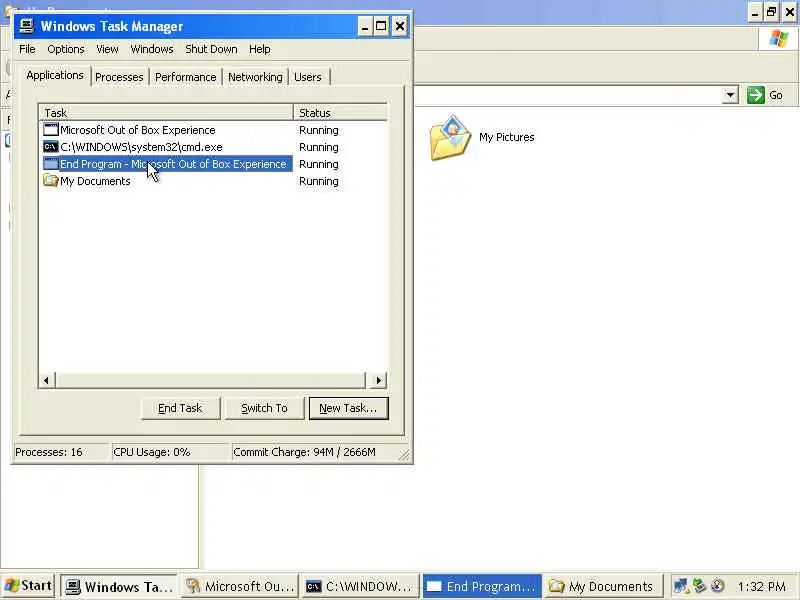Open the Help menu
800x600 pixels.
pos(260,49)
